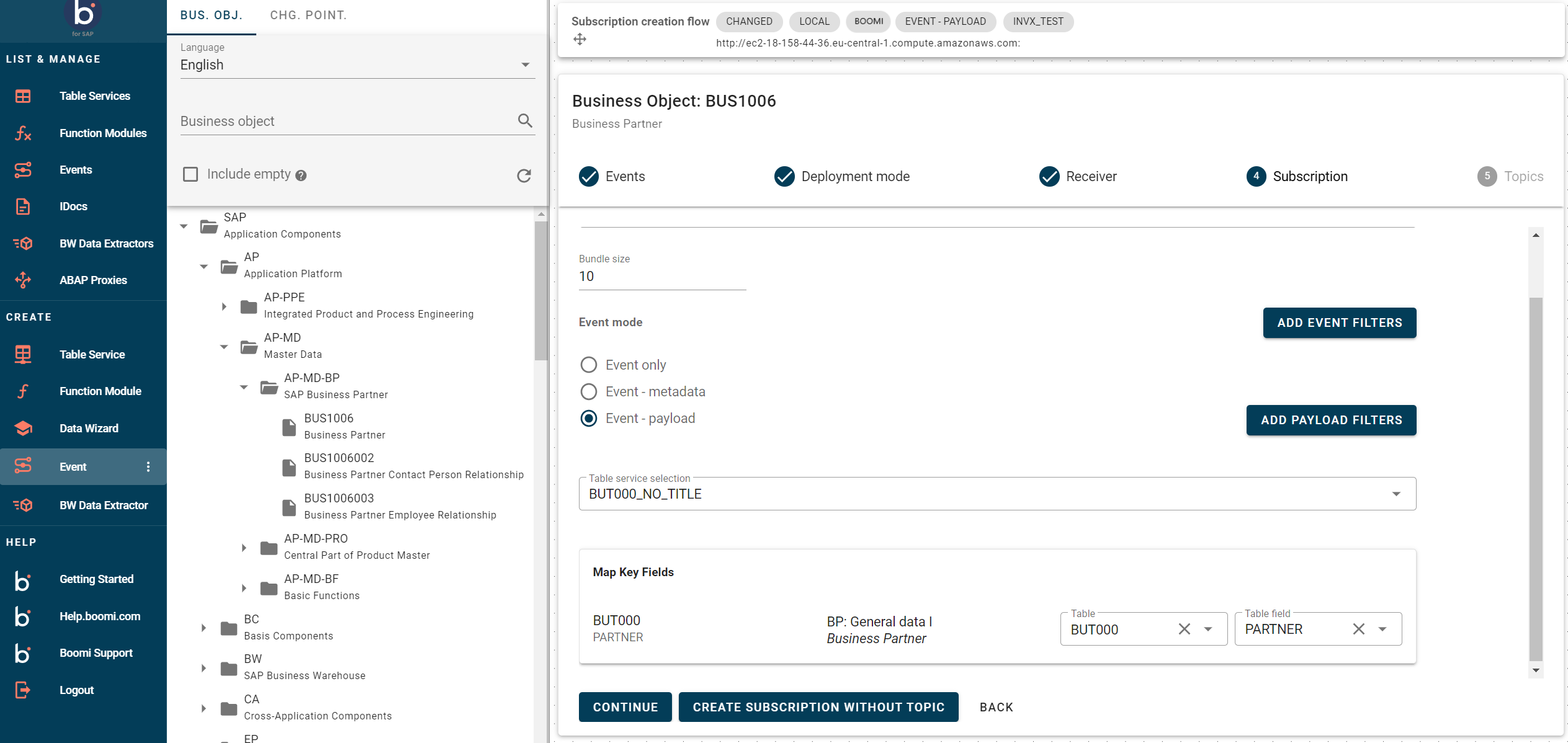Image resolution: width=1568 pixels, height=743 pixels.
Task: Expand the AP-PPE tree folder
Action: (224, 306)
